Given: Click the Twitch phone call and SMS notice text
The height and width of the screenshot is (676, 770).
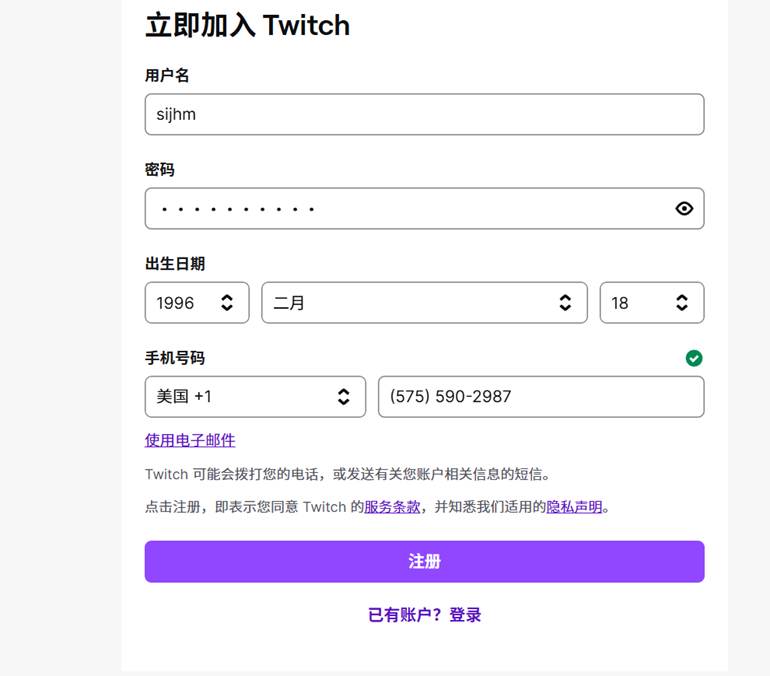Looking at the screenshot, I should click(348, 474).
